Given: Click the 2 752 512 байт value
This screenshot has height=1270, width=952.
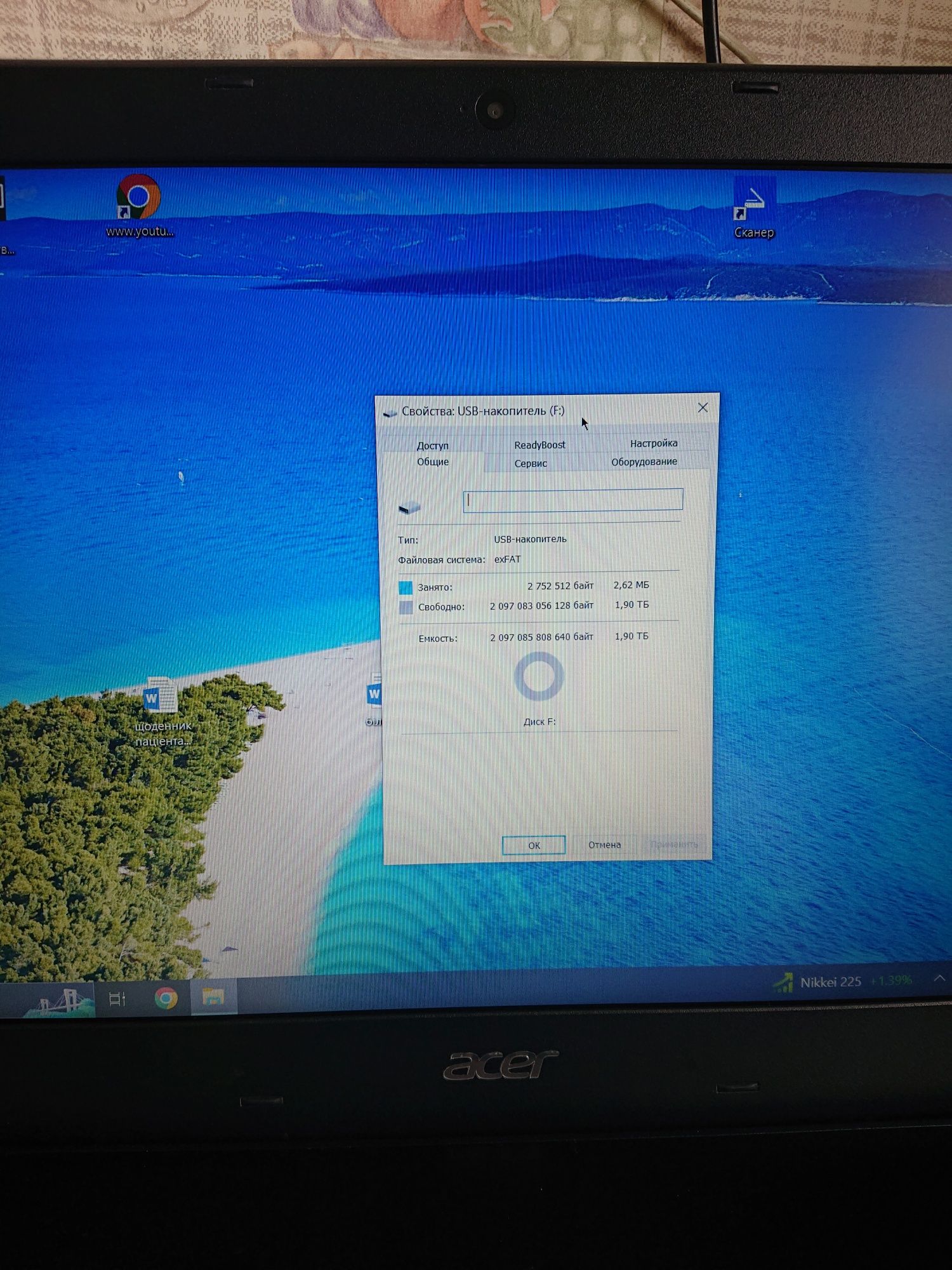Looking at the screenshot, I should pyautogui.click(x=560, y=586).
